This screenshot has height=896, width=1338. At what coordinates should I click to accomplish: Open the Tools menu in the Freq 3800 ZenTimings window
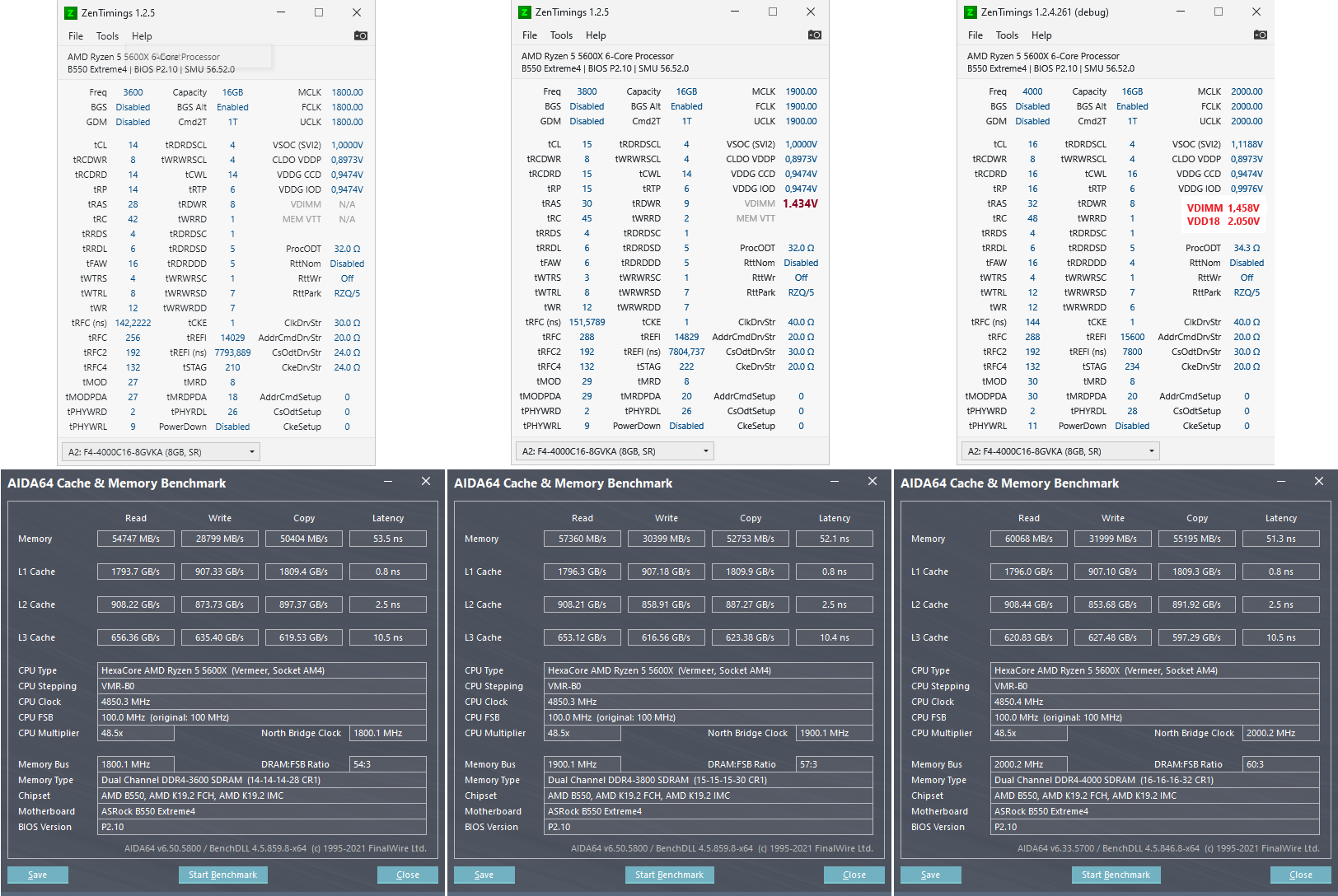pos(562,35)
